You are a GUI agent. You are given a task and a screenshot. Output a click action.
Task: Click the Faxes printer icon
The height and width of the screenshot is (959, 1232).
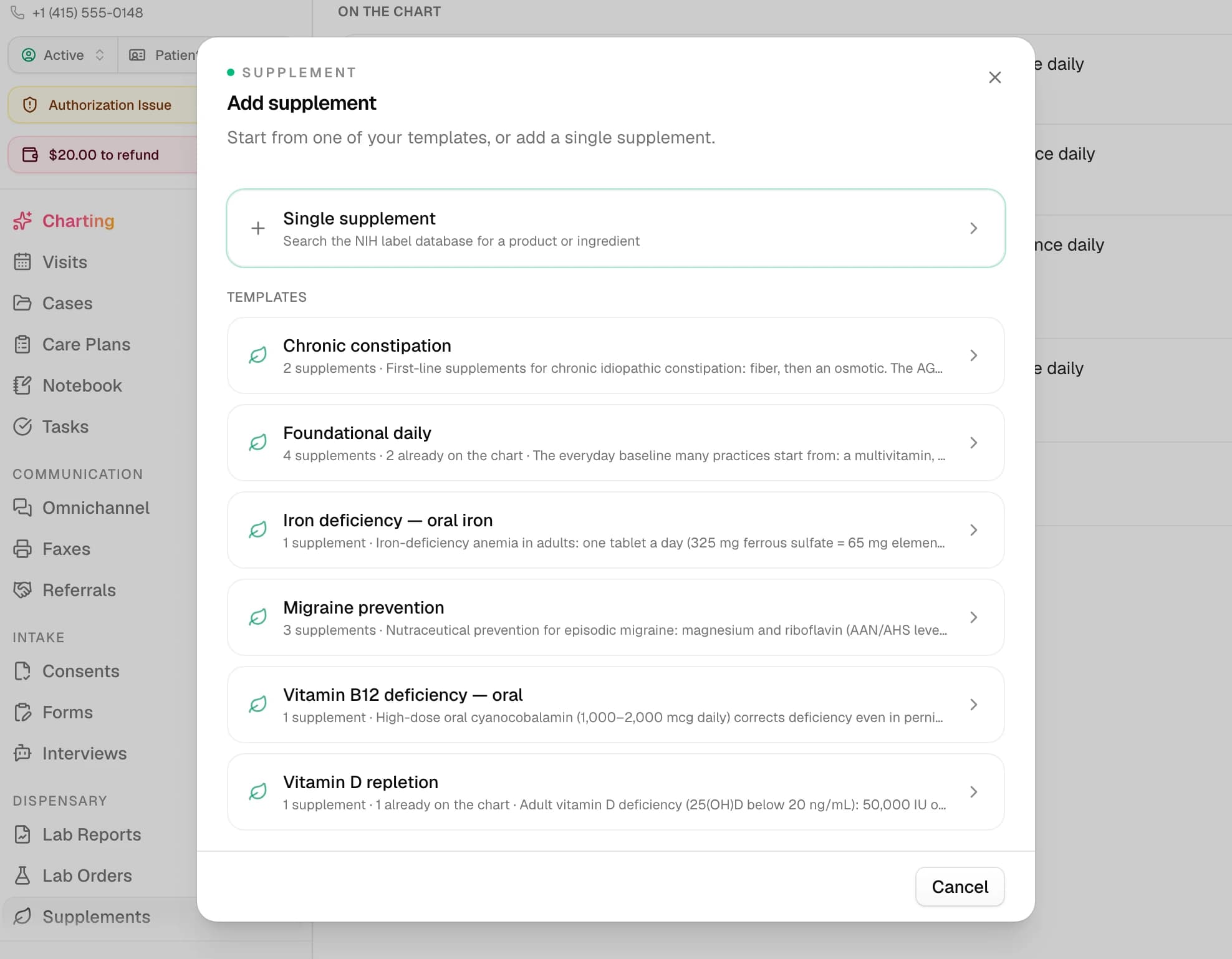point(22,549)
